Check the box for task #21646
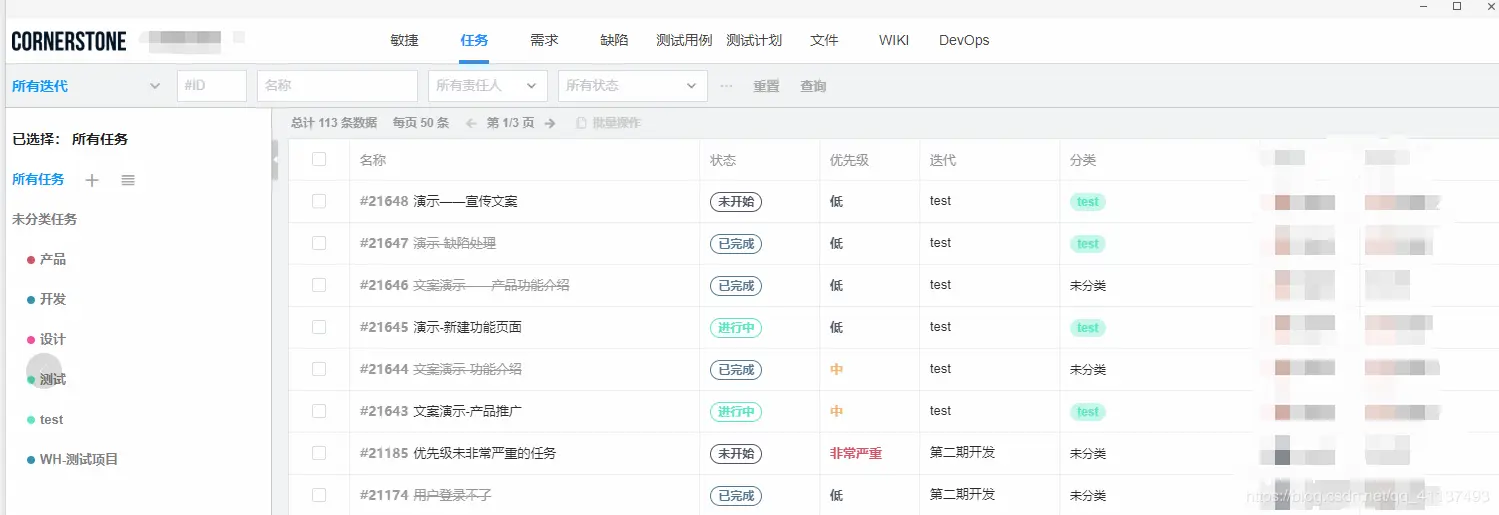 point(319,285)
